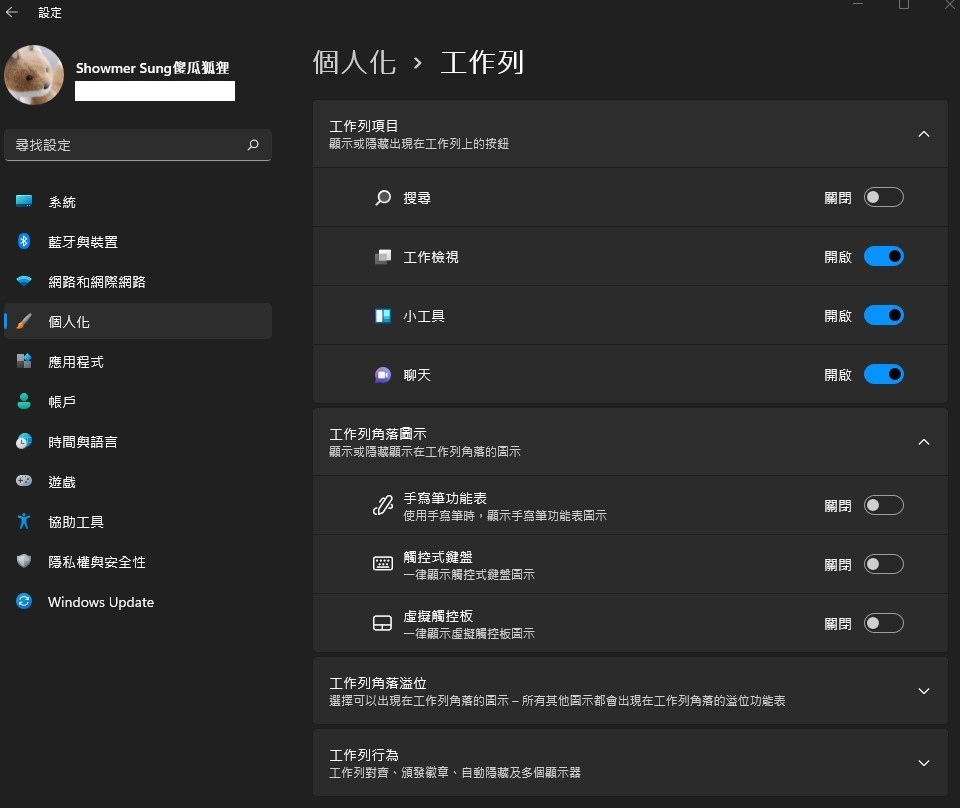Click the 工作檢視 task view icon

click(383, 256)
